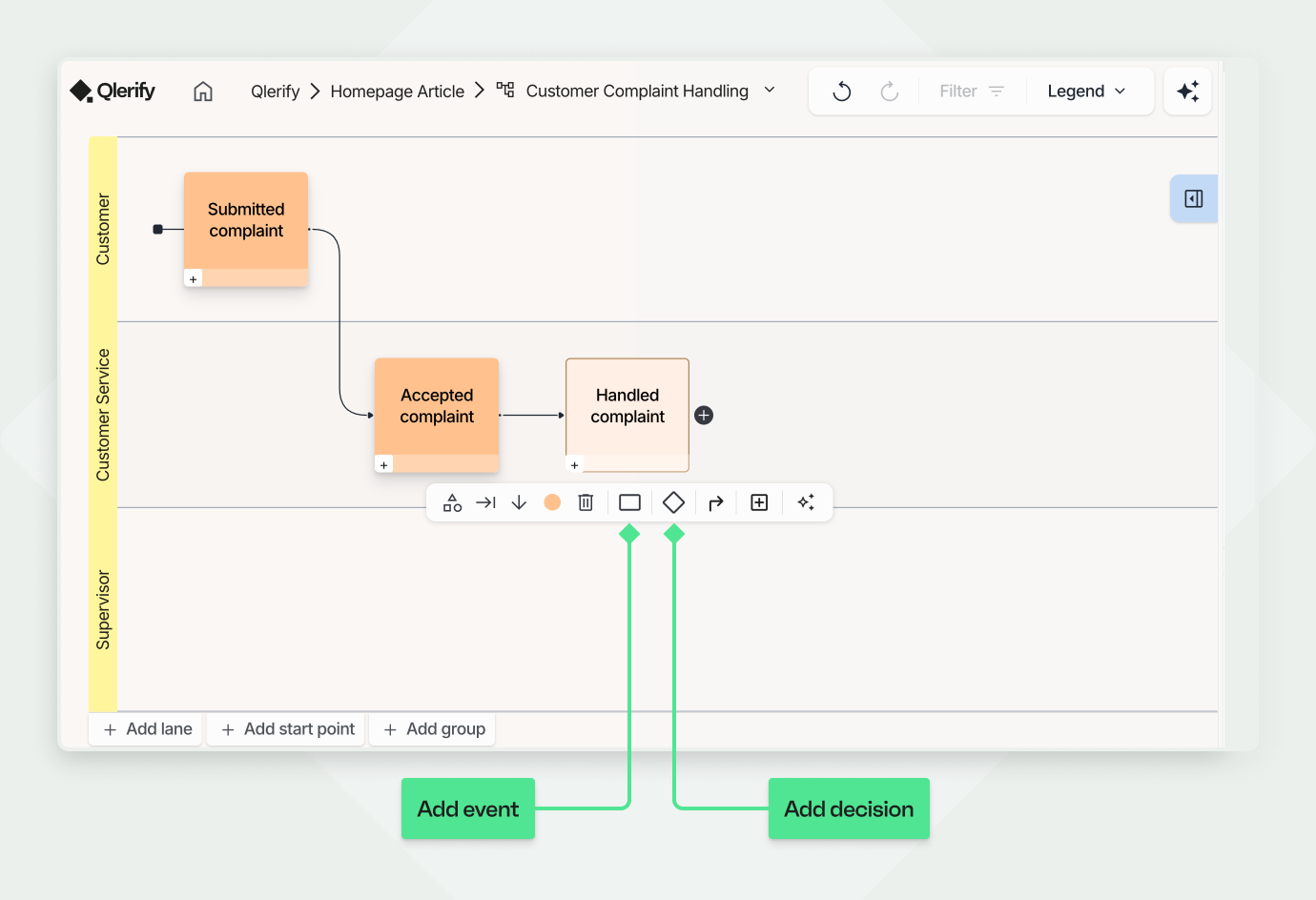
Task: Click the shapes icon in floating toolbar
Action: coord(453,502)
